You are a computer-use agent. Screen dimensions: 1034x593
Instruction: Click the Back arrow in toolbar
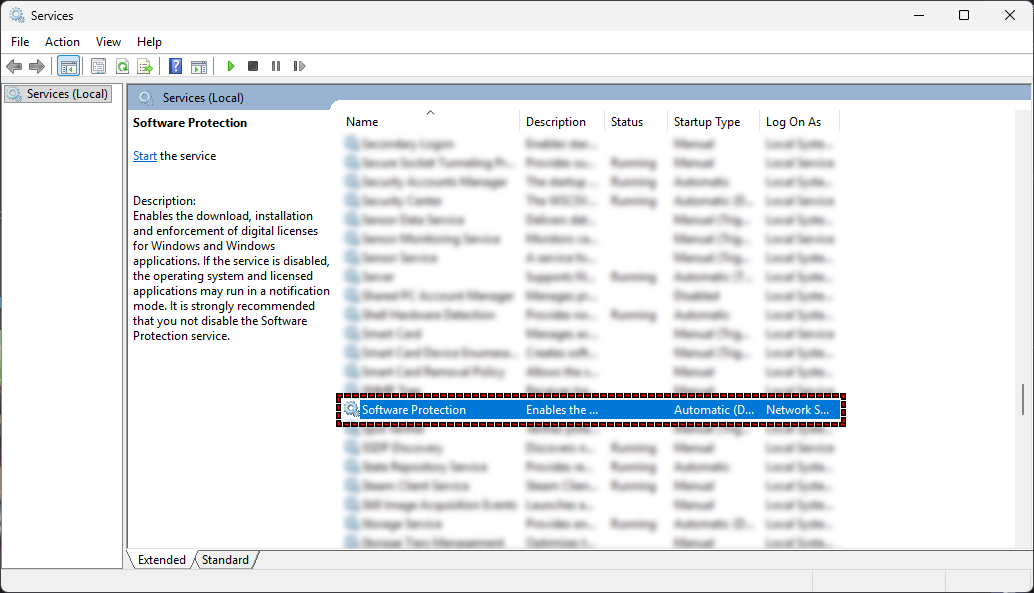(14, 66)
